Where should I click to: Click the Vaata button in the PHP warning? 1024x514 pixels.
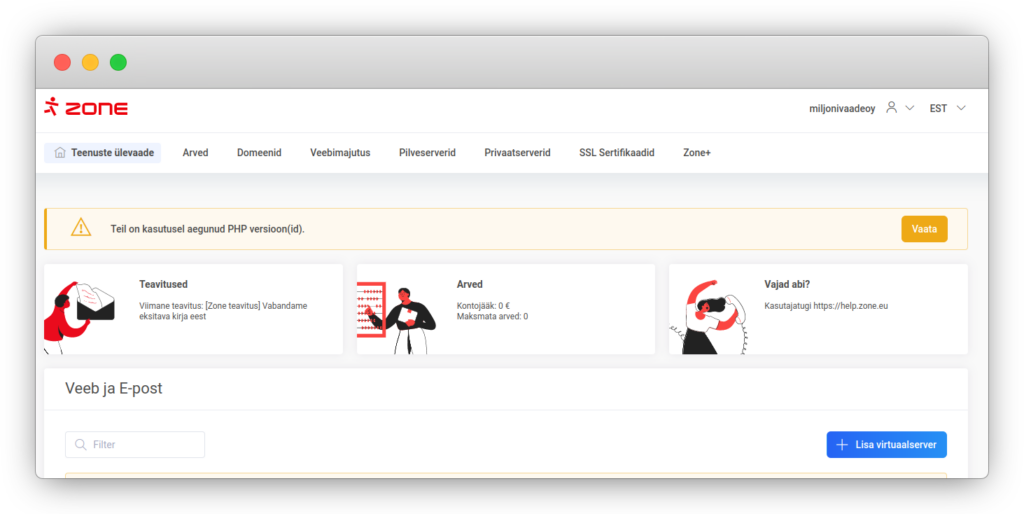(x=924, y=229)
